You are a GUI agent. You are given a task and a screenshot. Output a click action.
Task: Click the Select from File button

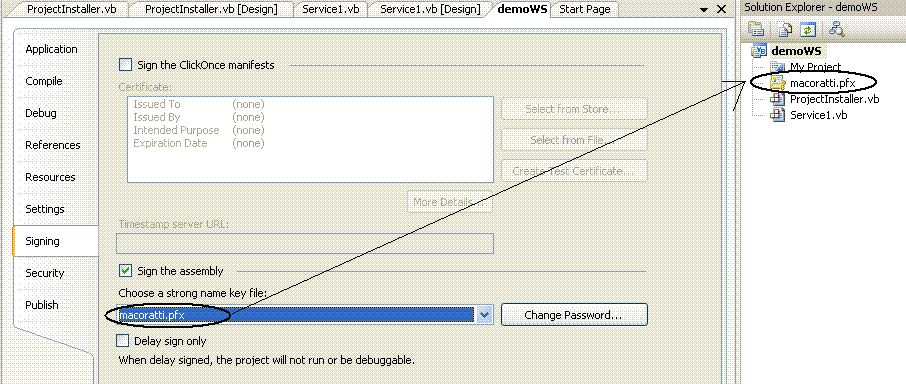tap(574, 140)
